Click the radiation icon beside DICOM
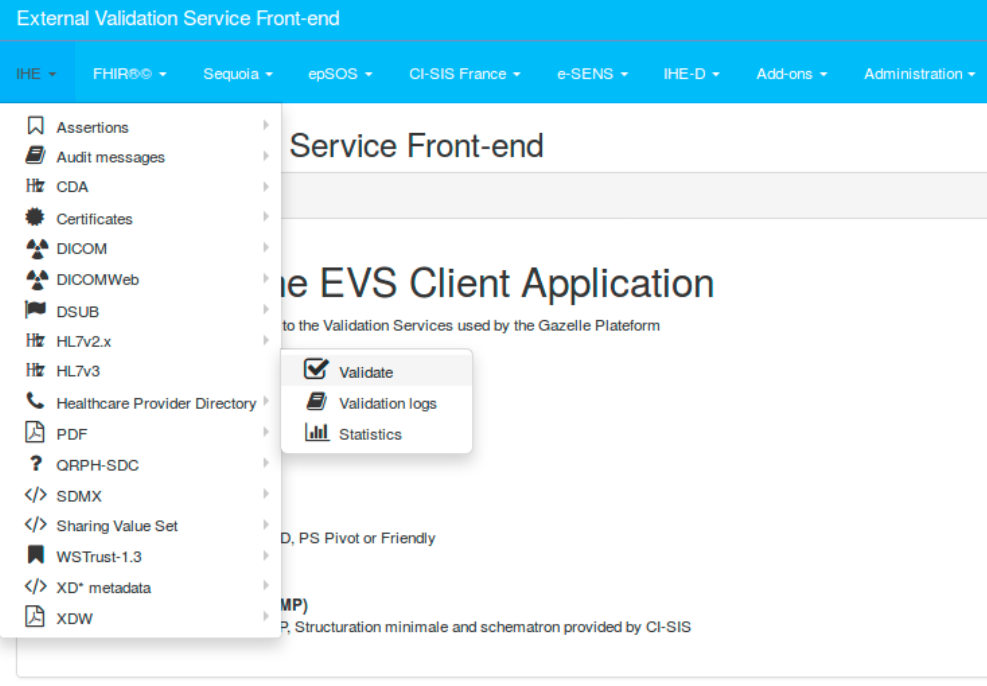Viewport: 987px width, 686px height. click(36, 248)
